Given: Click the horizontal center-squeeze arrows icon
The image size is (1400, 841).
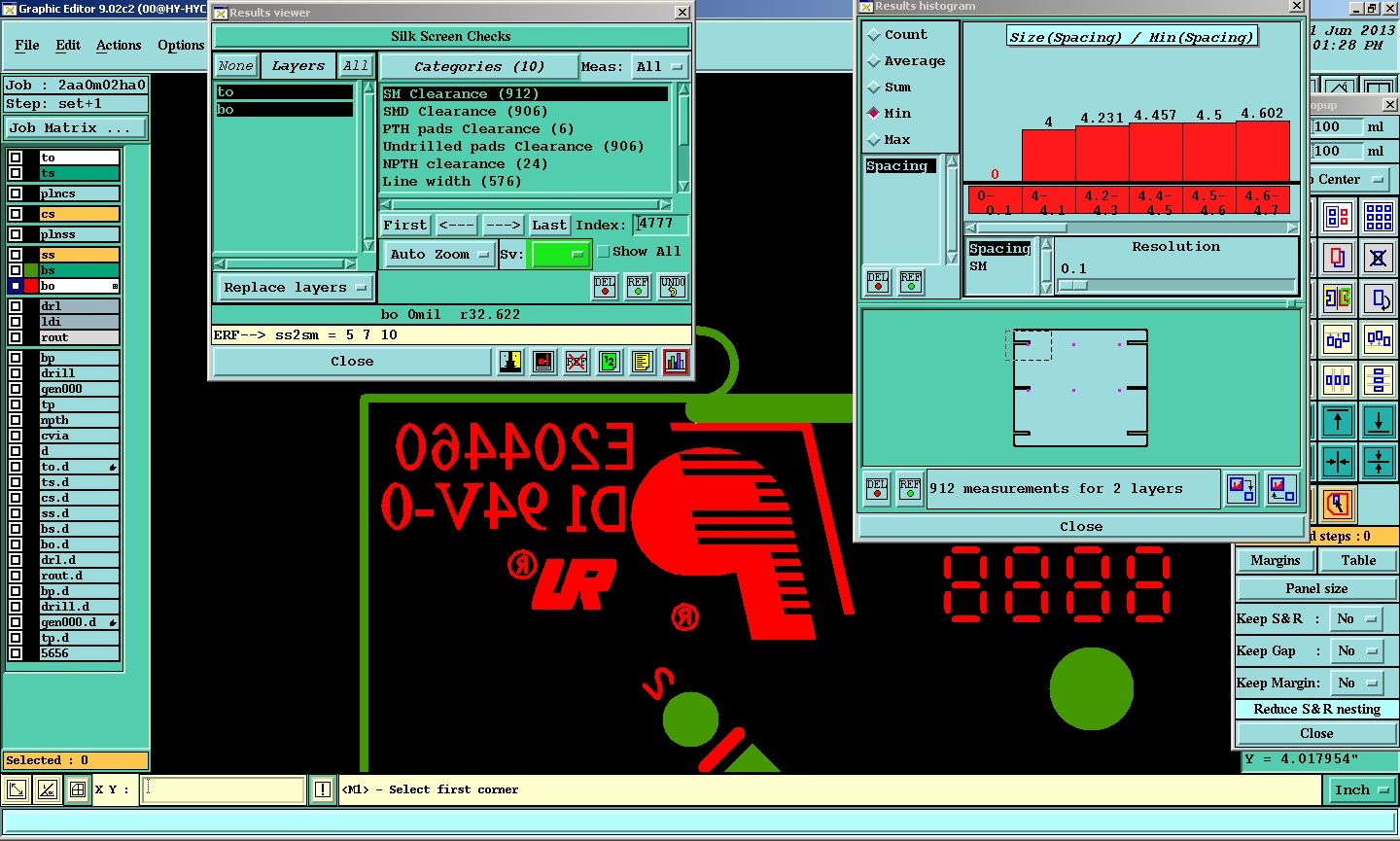Looking at the screenshot, I should tap(1338, 462).
